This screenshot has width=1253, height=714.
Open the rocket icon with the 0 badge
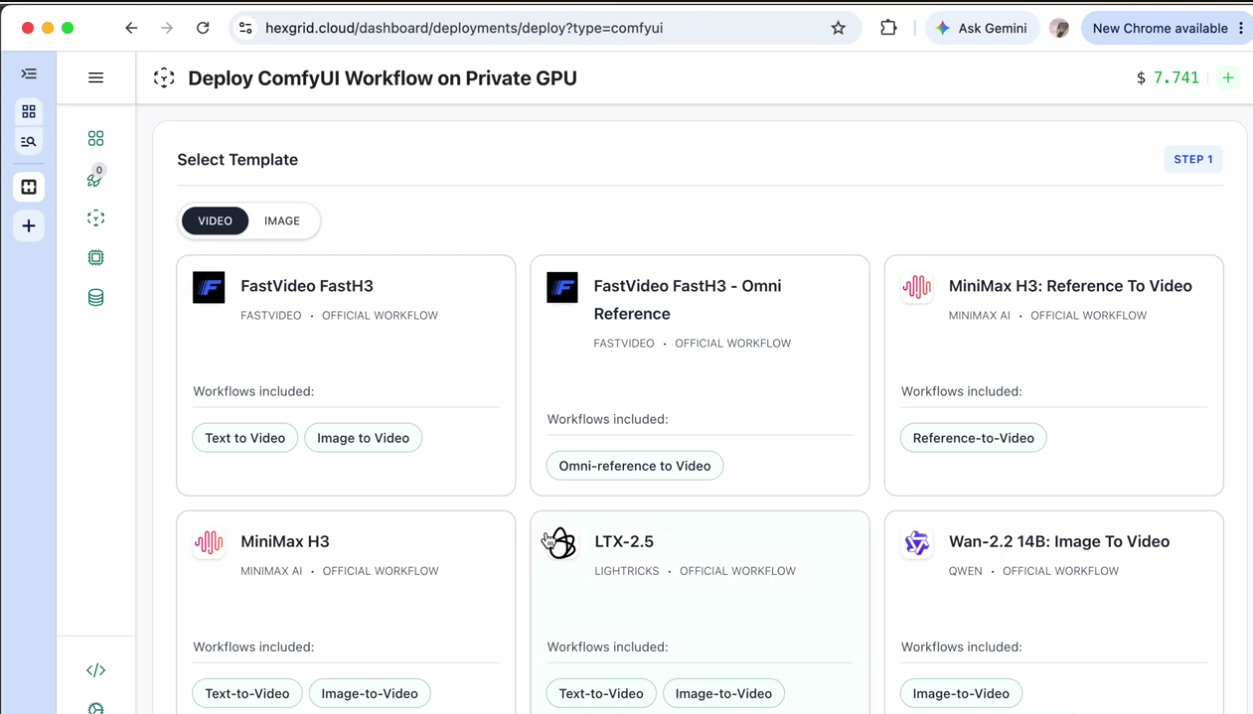point(95,178)
